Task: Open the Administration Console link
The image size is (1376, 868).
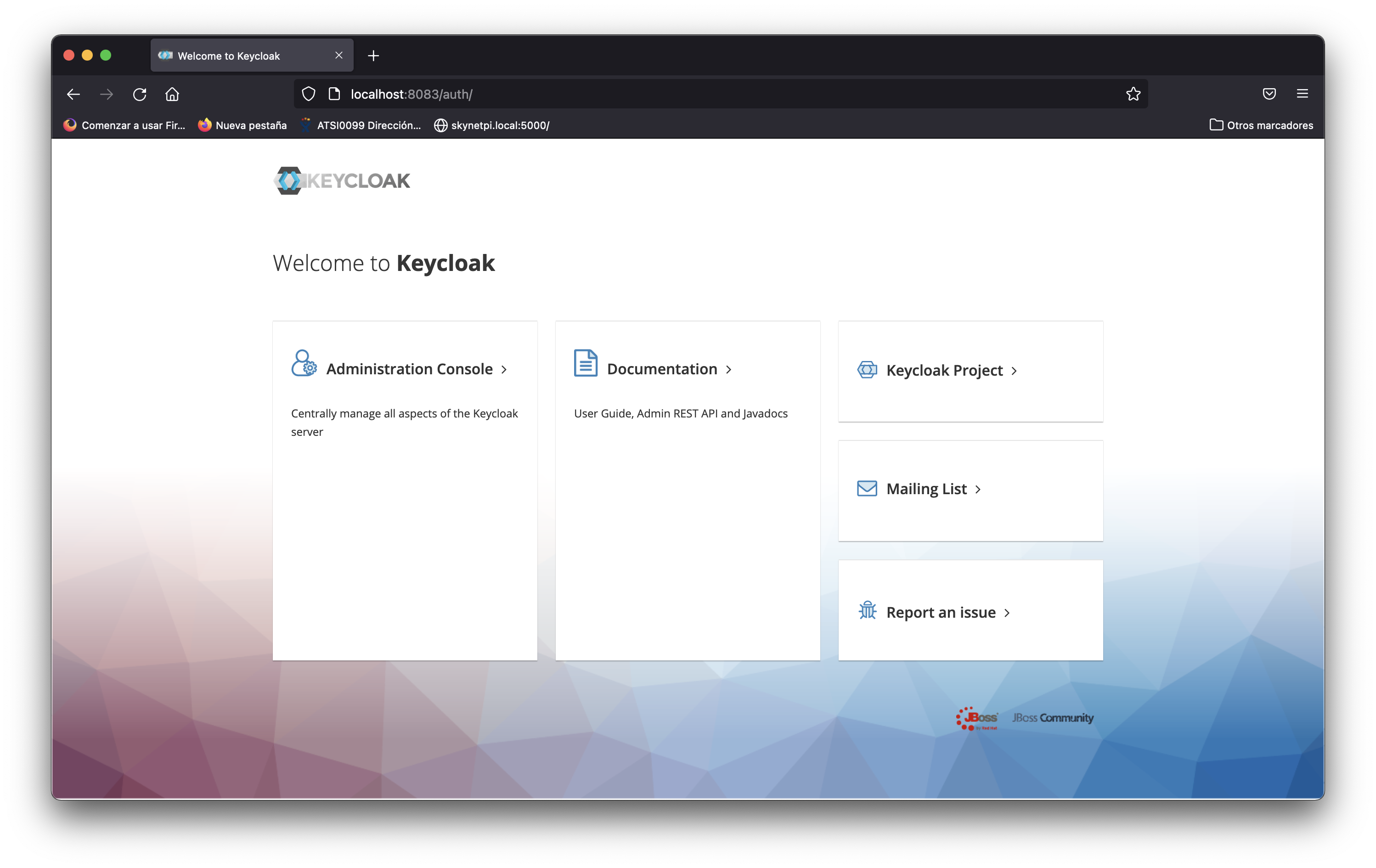Action: pyautogui.click(x=409, y=369)
